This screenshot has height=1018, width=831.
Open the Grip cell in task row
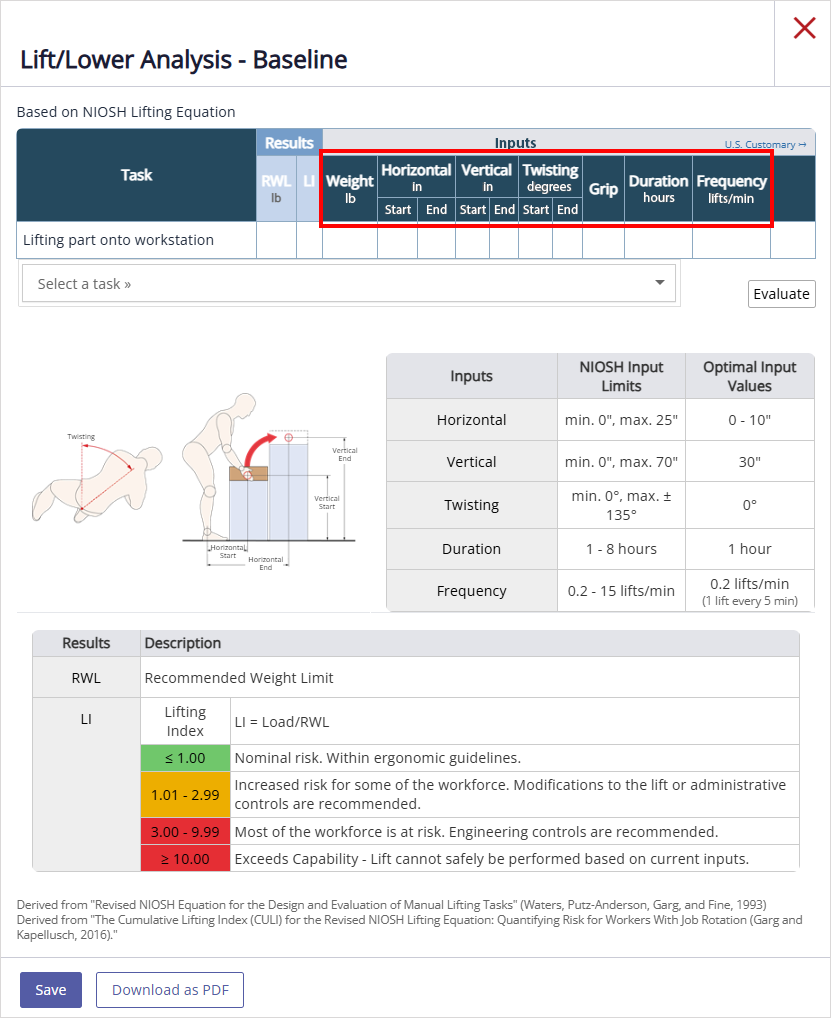tap(603, 240)
